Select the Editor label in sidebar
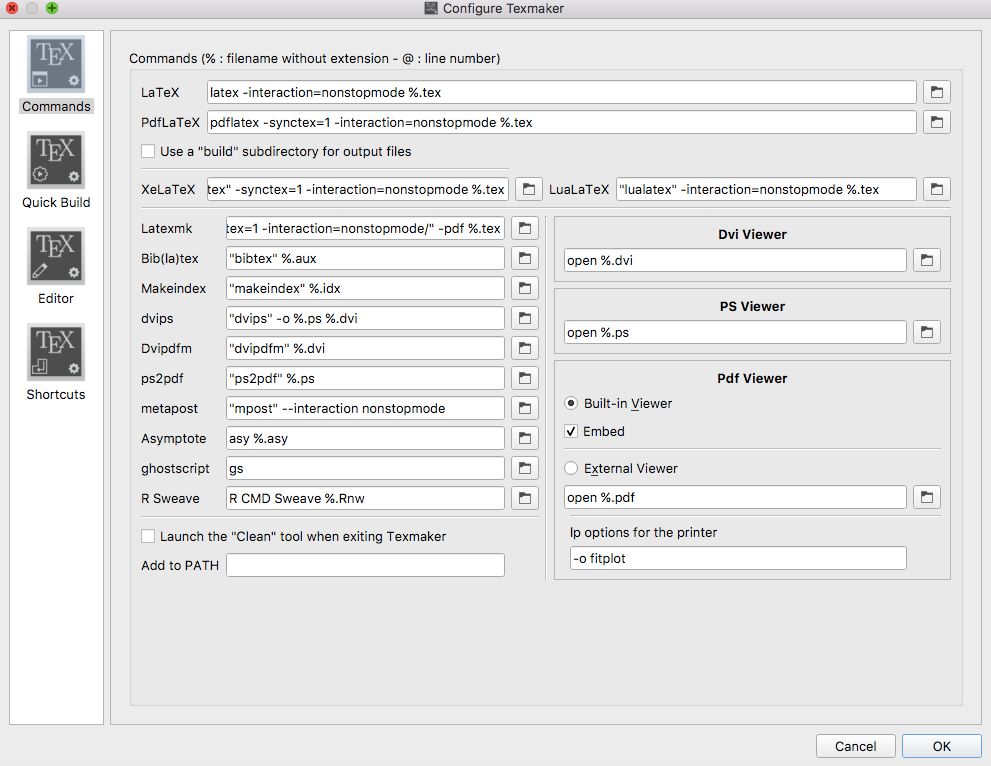 (56, 298)
